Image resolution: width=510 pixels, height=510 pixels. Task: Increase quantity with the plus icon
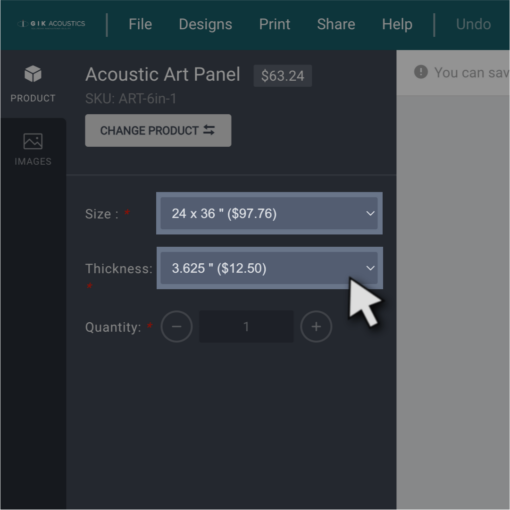click(x=316, y=327)
